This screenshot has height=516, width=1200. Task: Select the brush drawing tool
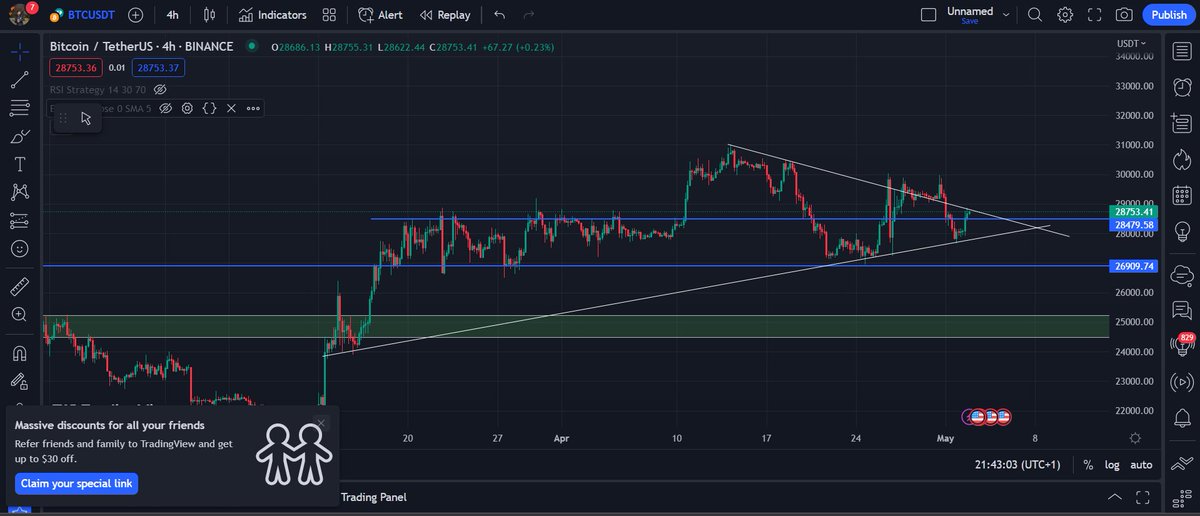(19, 136)
